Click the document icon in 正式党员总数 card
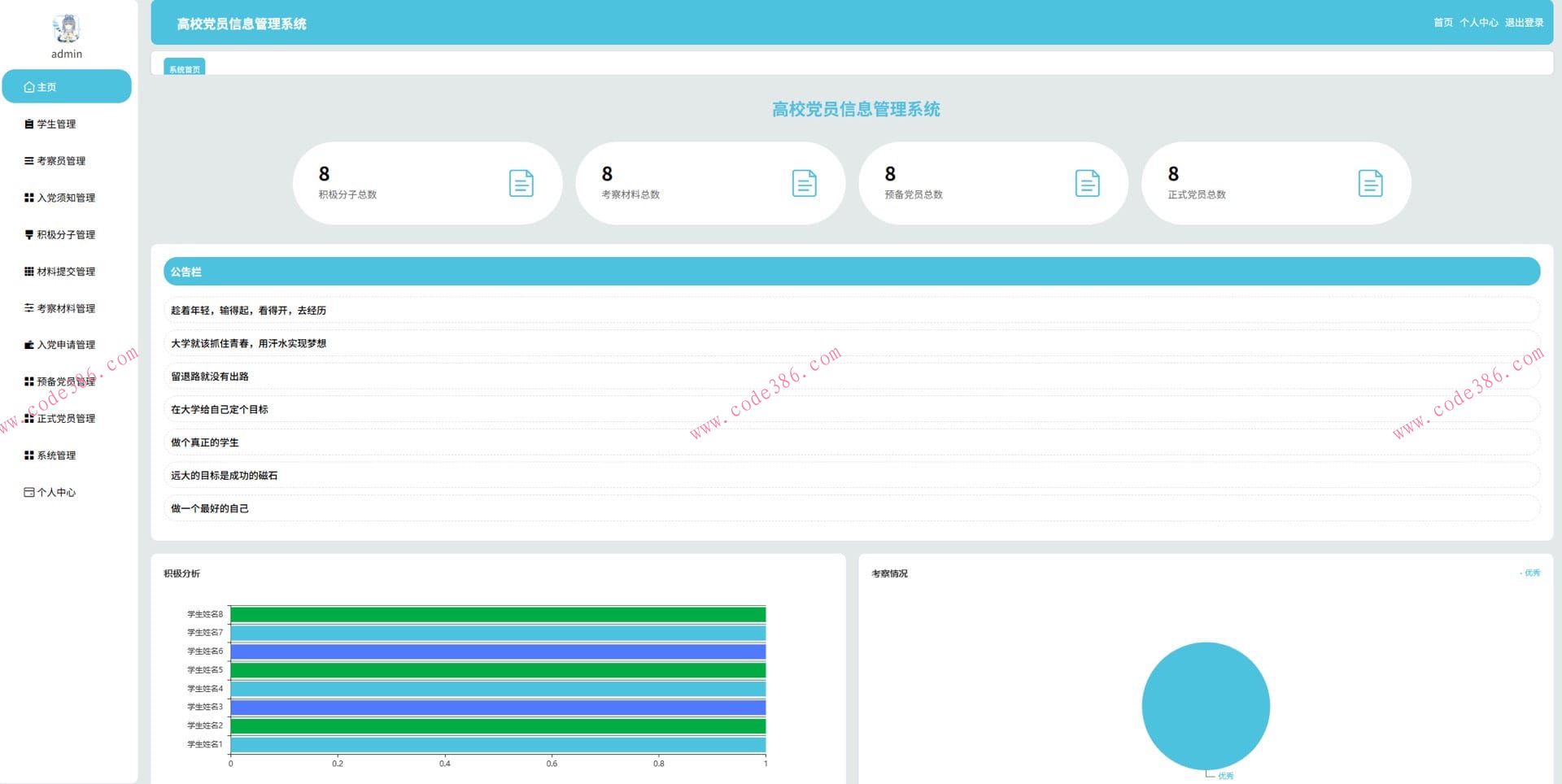Viewport: 1562px width, 784px height. click(1371, 183)
